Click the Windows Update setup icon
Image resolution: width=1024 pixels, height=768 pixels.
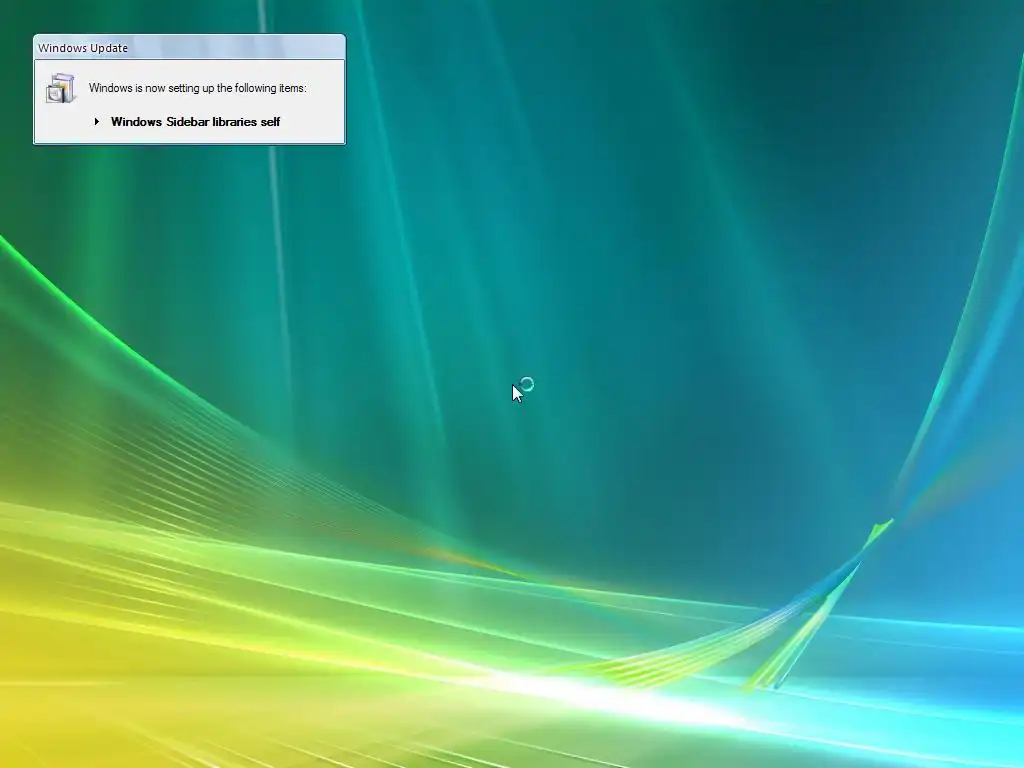point(61,88)
